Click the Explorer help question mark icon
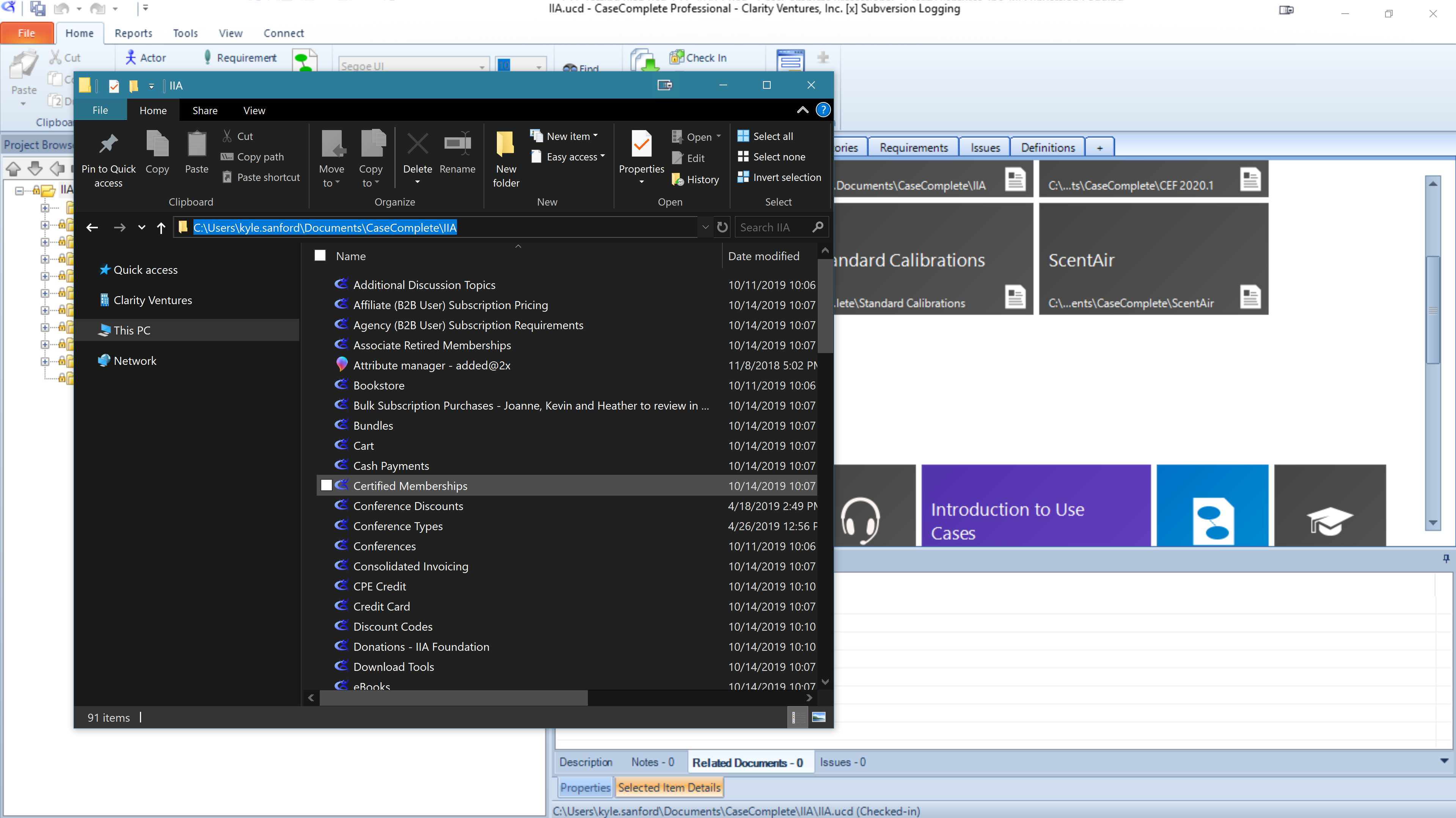 [823, 110]
